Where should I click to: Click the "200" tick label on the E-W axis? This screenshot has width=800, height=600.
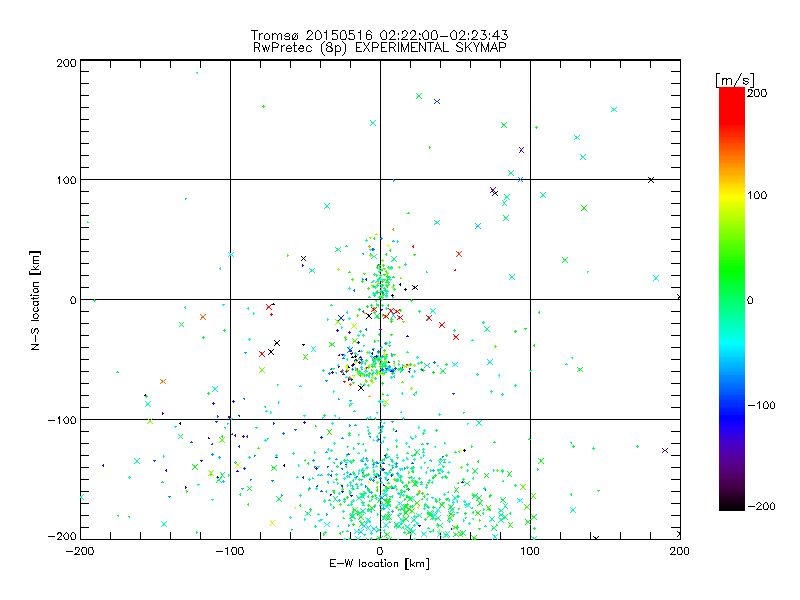pos(680,551)
